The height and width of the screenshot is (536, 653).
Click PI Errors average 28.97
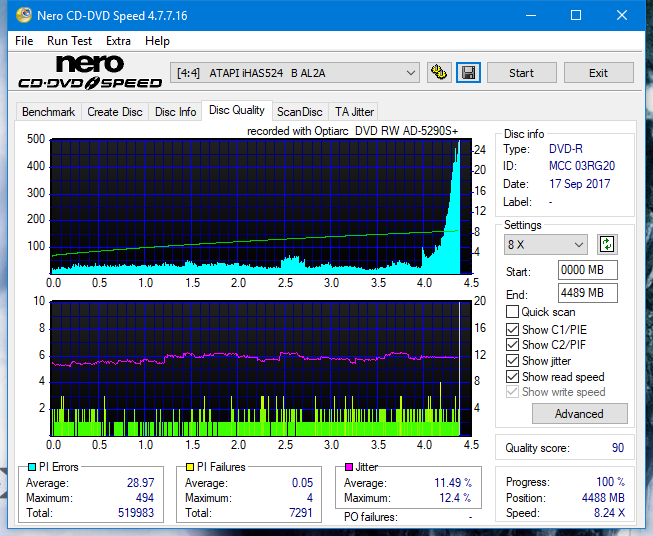[140, 483]
